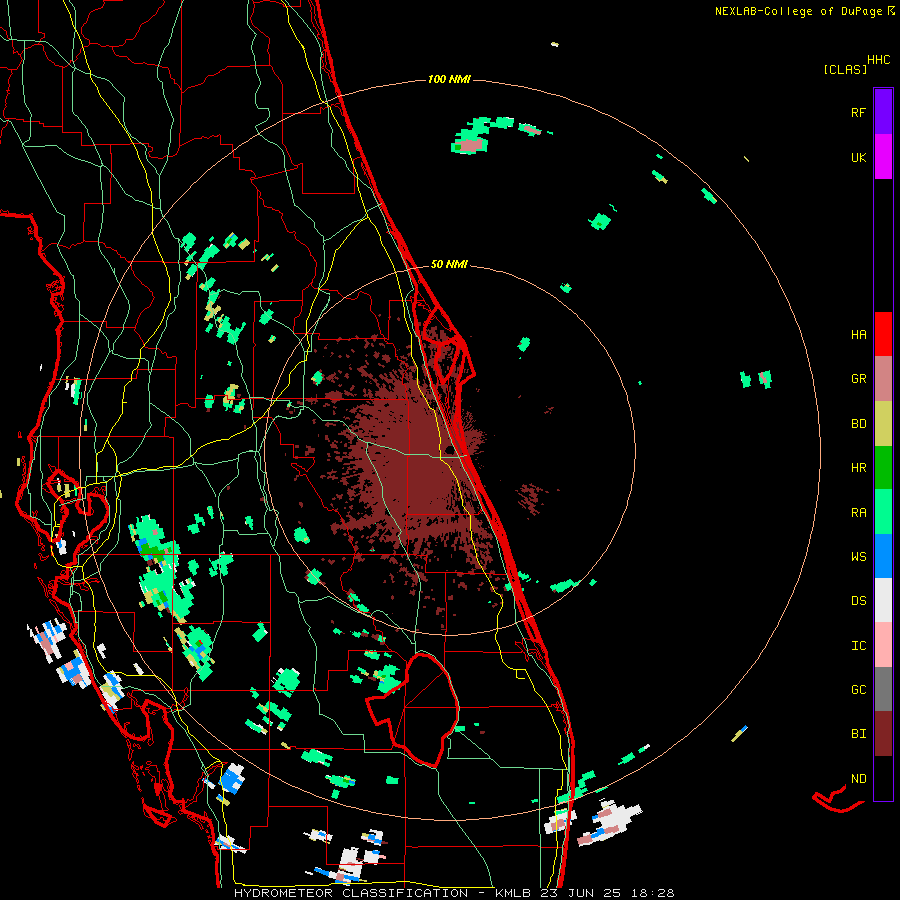Image resolution: width=900 pixels, height=900 pixels.
Task: Click the 100 NMI range ring label
Action: point(449,79)
